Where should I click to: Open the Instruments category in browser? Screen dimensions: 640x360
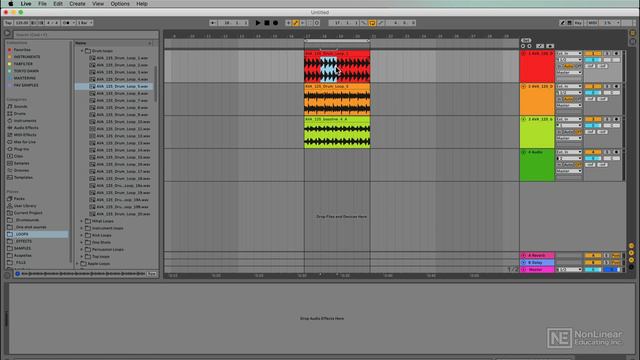coord(25,121)
